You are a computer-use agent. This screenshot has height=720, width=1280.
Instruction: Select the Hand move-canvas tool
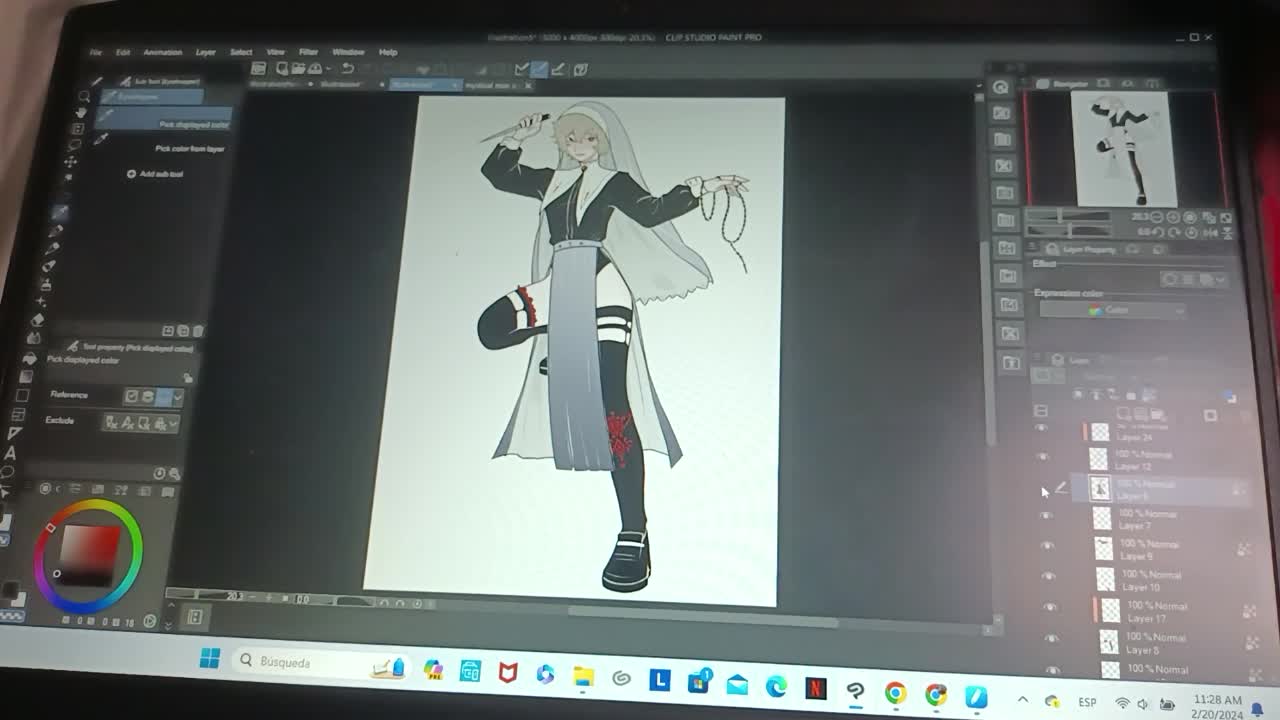pos(81,112)
